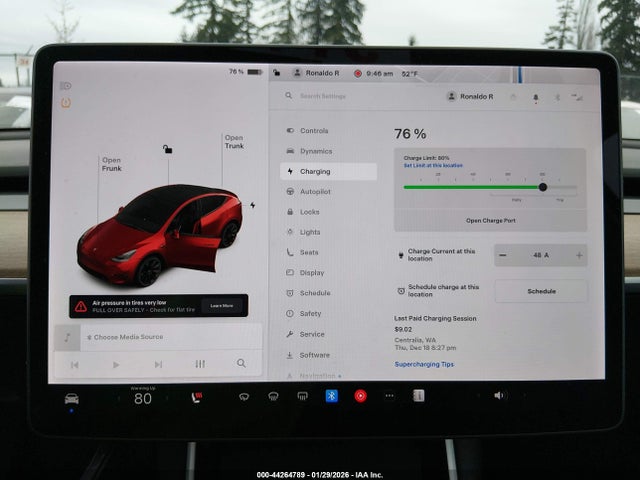
Task: Tap the 76 % battery indicator in status bar
Action: (245, 72)
